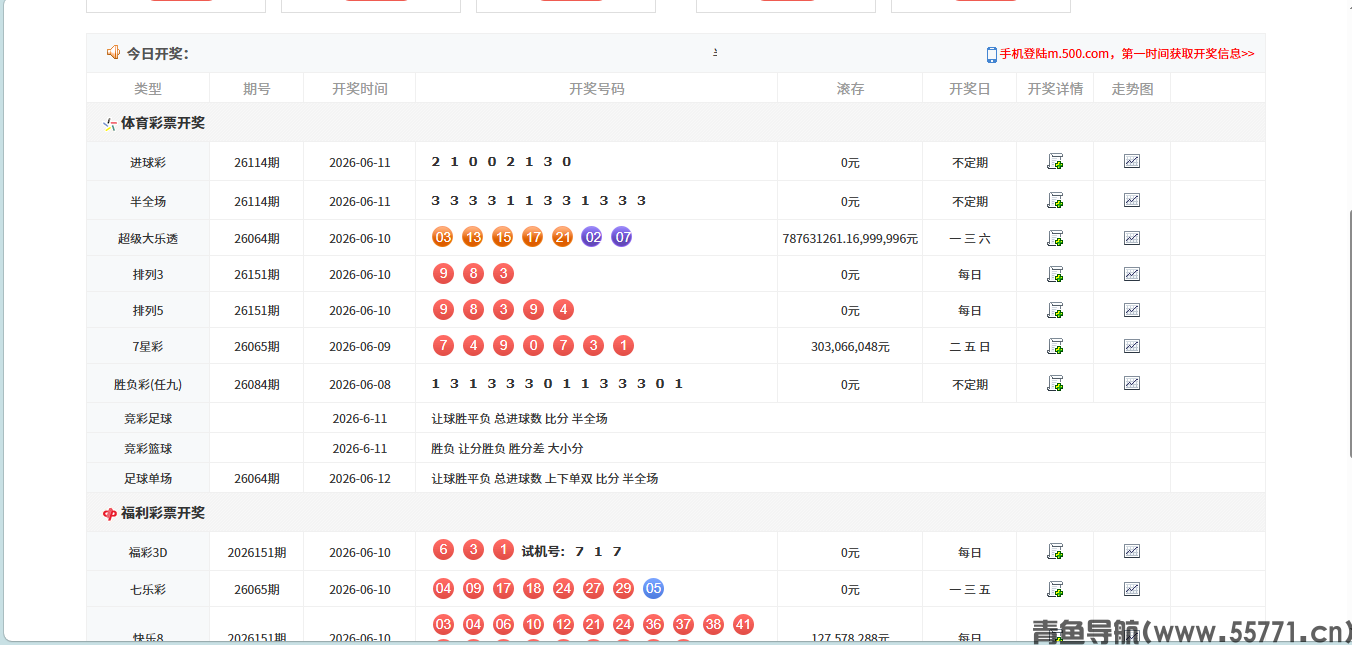1352x645 pixels.
Task: Open the 福彩3D lottery link
Action: (148, 552)
